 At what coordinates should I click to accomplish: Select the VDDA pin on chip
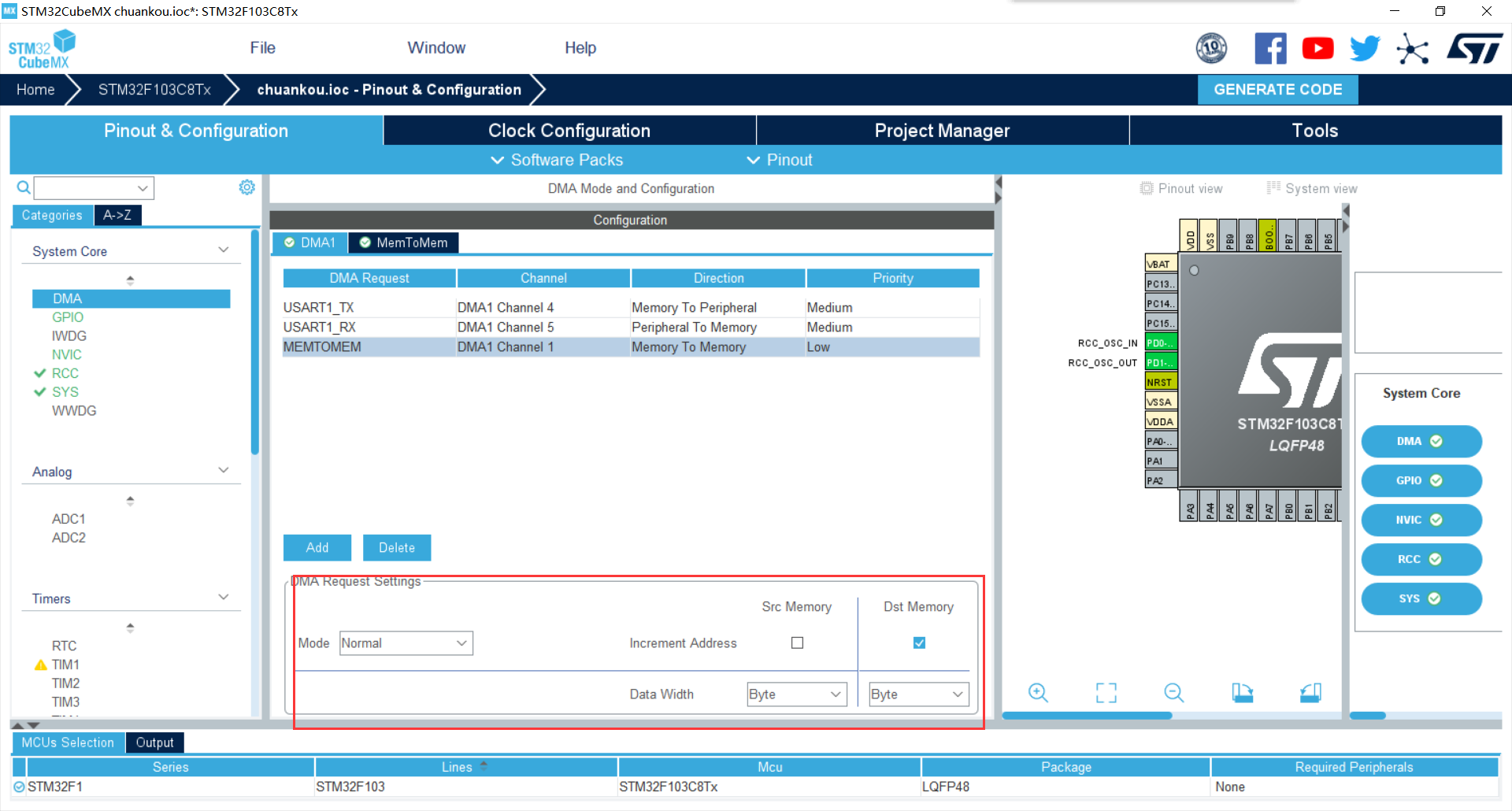(1161, 421)
